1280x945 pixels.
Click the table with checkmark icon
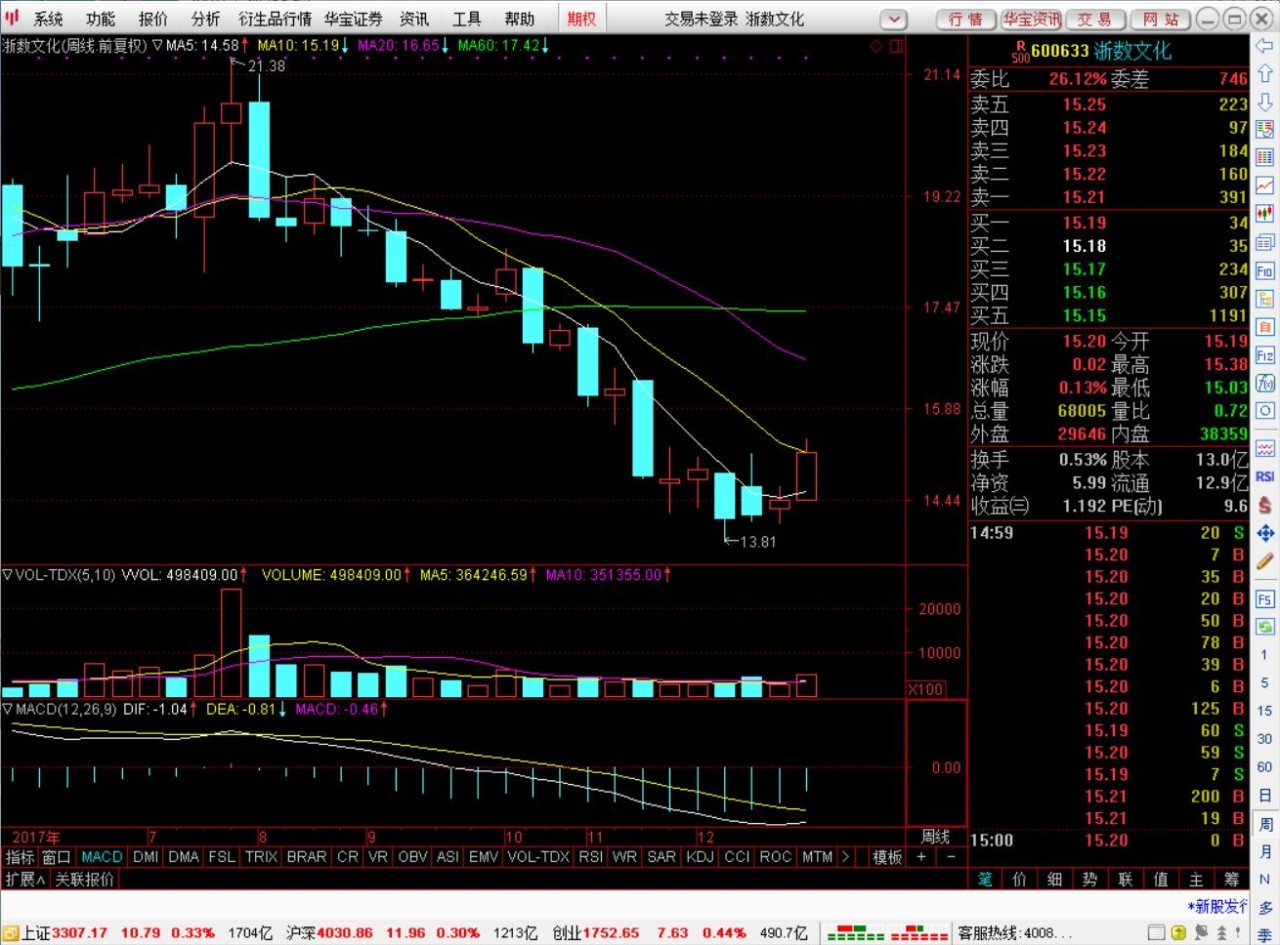tap(1265, 130)
